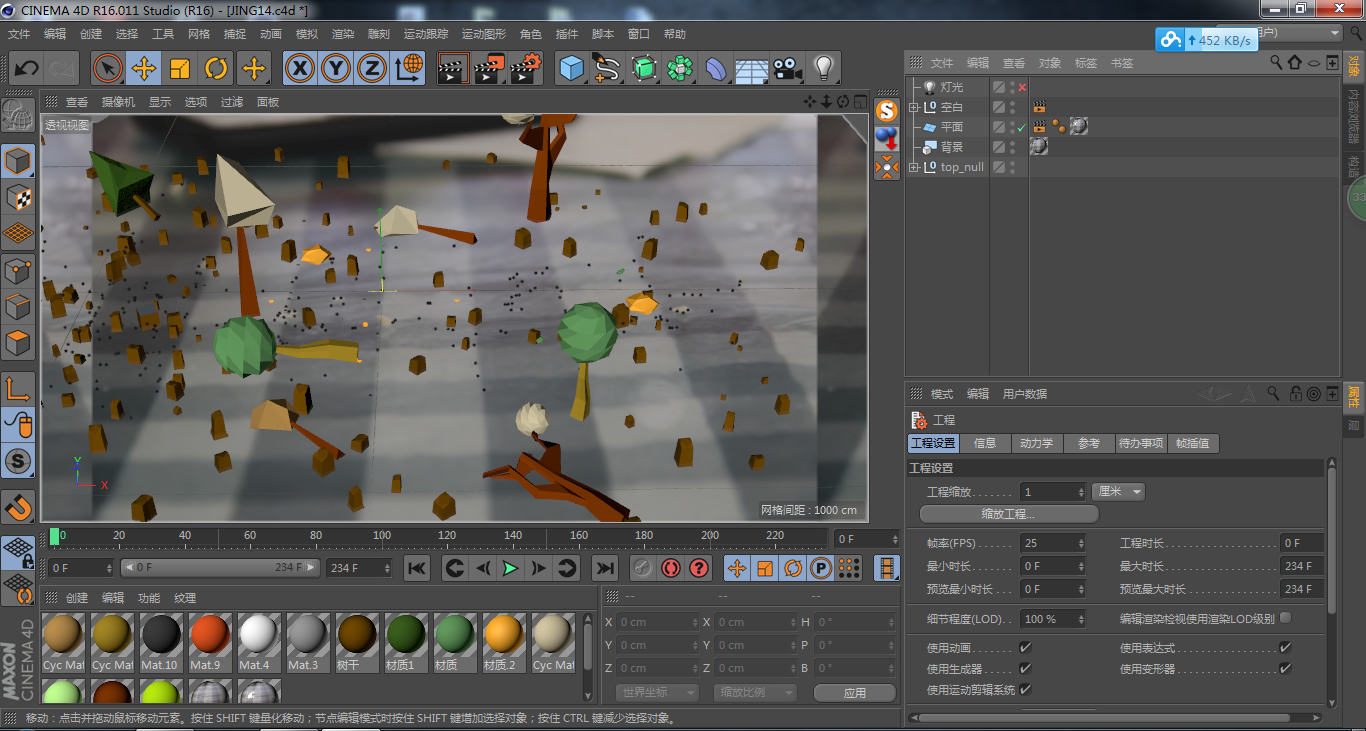Image resolution: width=1366 pixels, height=731 pixels.
Task: Expand the 空白 object hierarchy
Action: [914, 105]
